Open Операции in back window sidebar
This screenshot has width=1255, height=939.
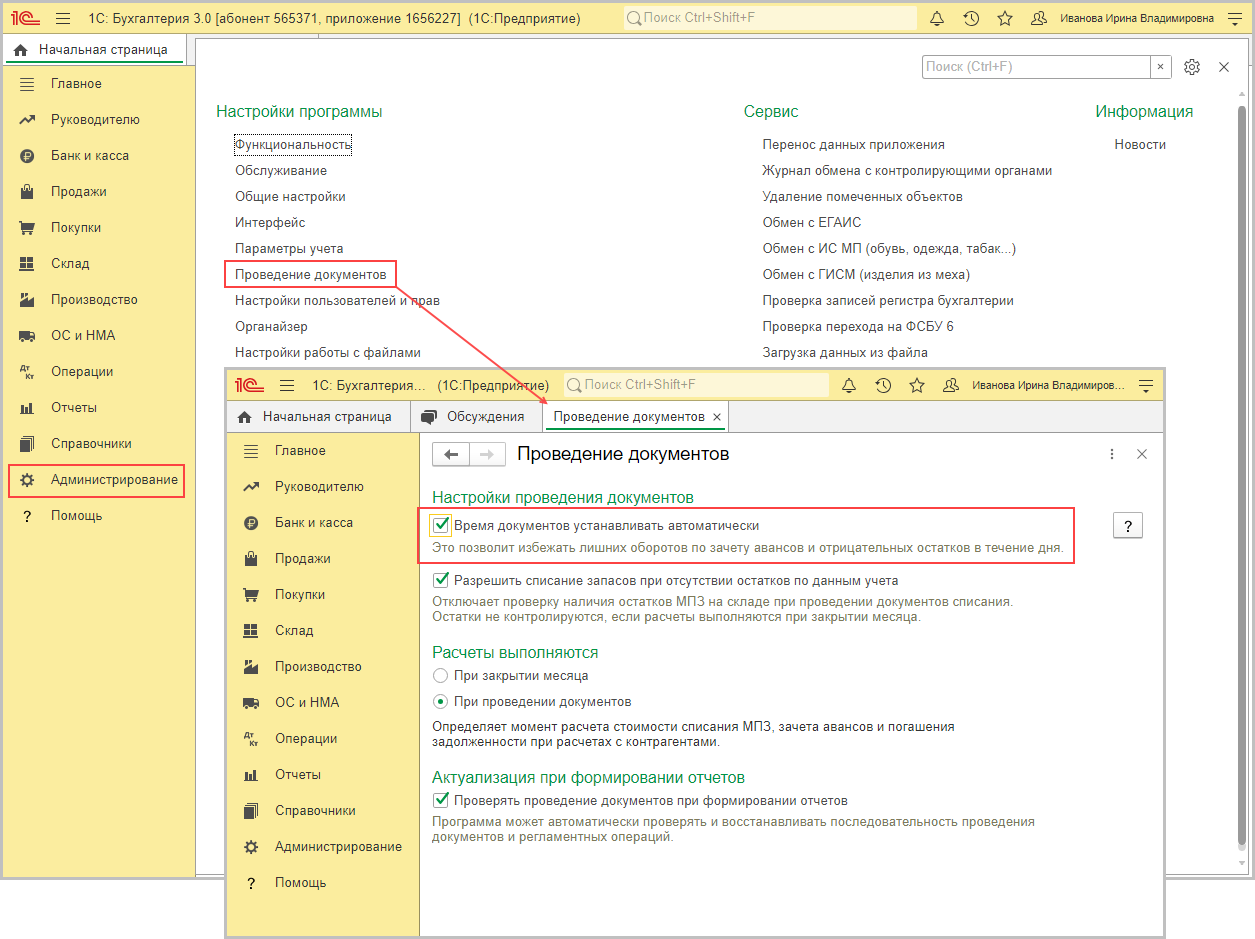[82, 372]
